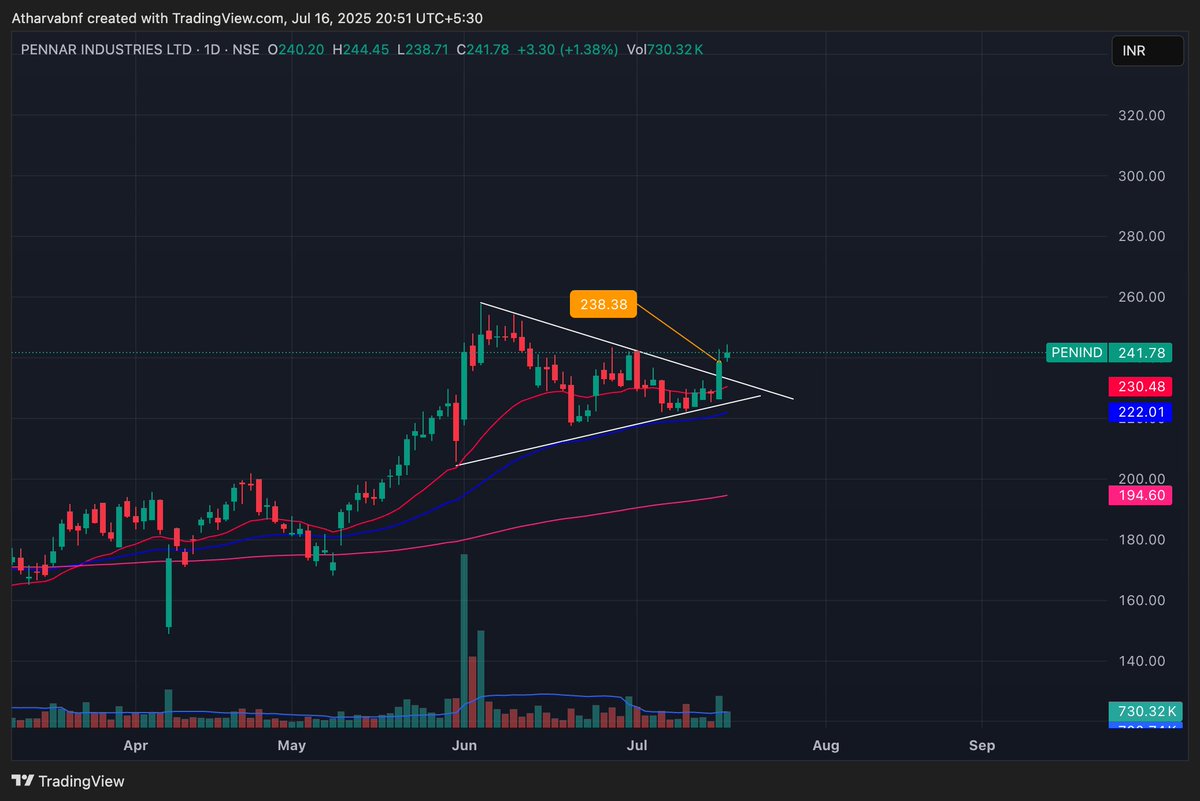Select the orange 238.38 callout label
The height and width of the screenshot is (801, 1200).
[603, 305]
